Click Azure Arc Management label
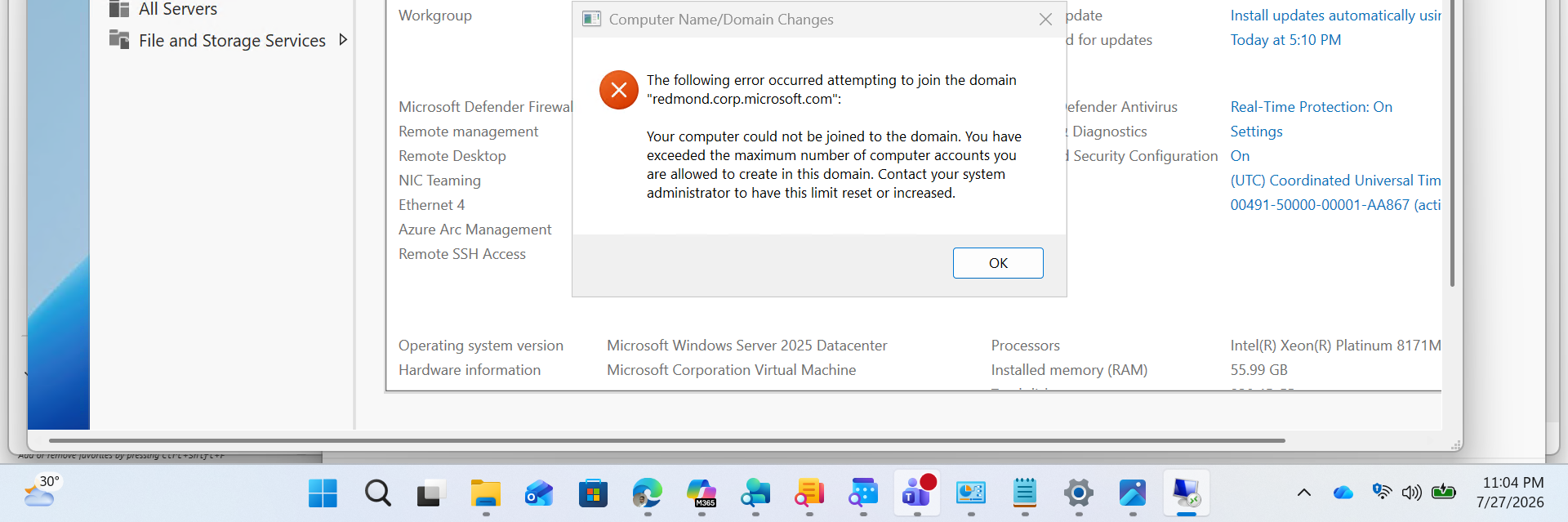This screenshot has width=1568, height=522. tap(474, 230)
